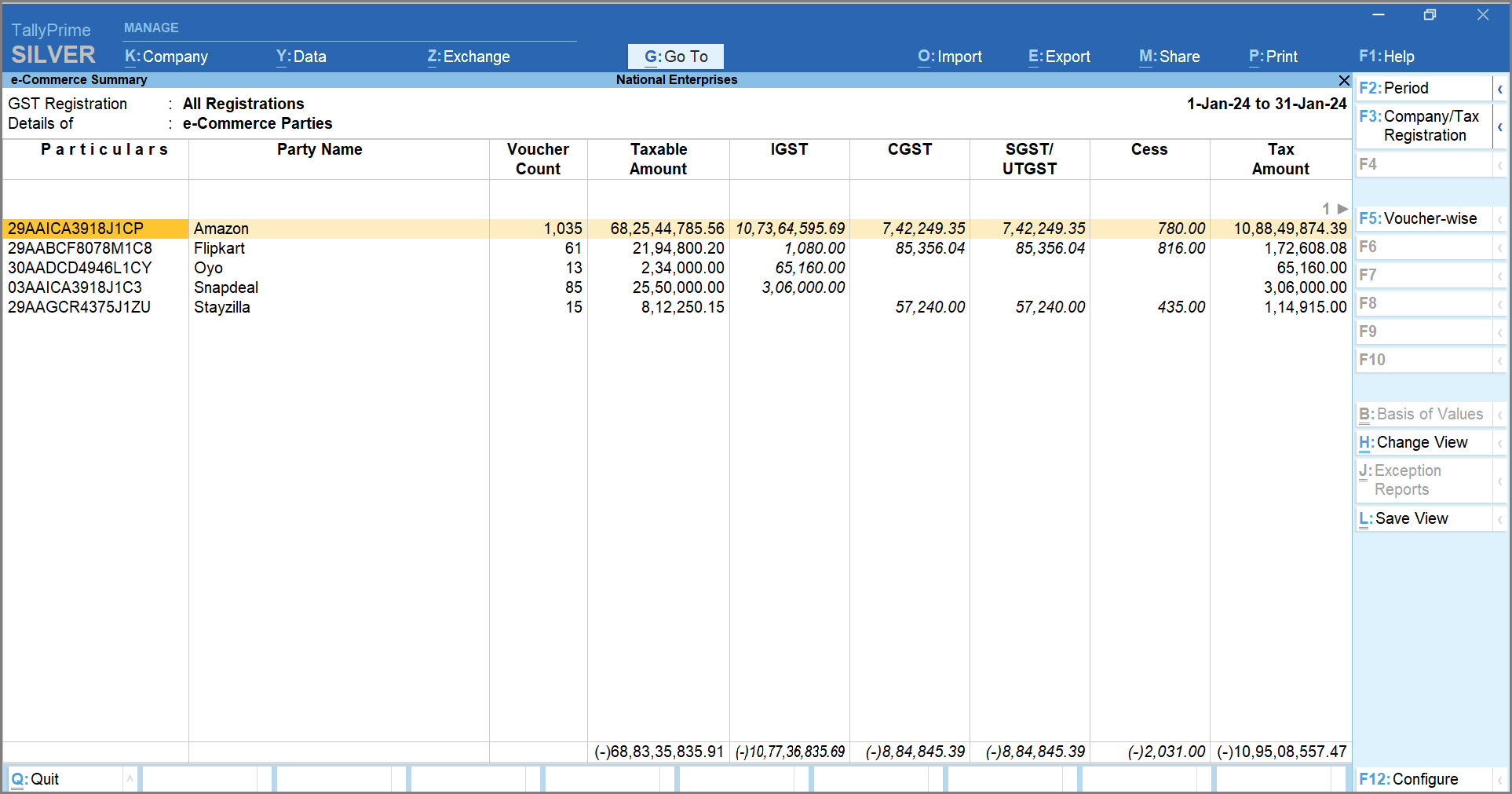Click the B: Basis of Values button
Viewport: 1512px width, 794px height.
coord(1423,415)
